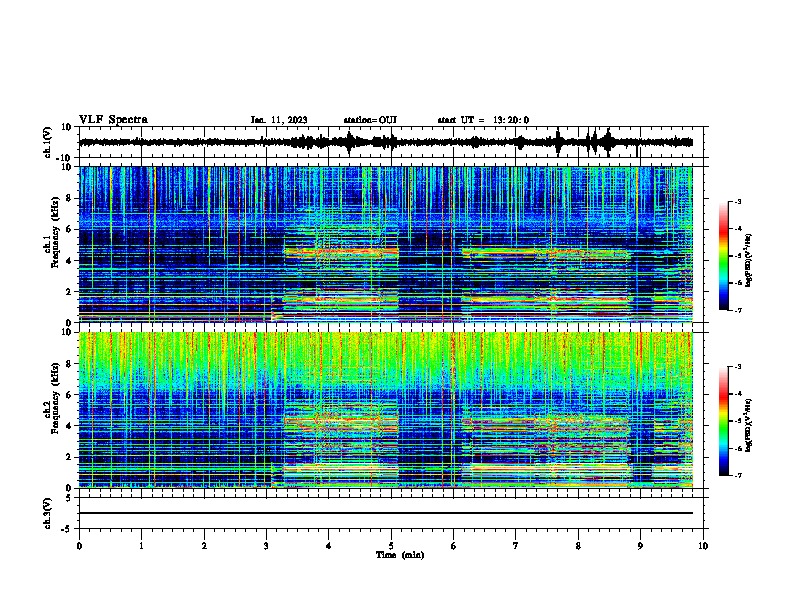Click the ch.1 waveform trace panel
The height and width of the screenshot is (612, 792).
tap(391, 142)
